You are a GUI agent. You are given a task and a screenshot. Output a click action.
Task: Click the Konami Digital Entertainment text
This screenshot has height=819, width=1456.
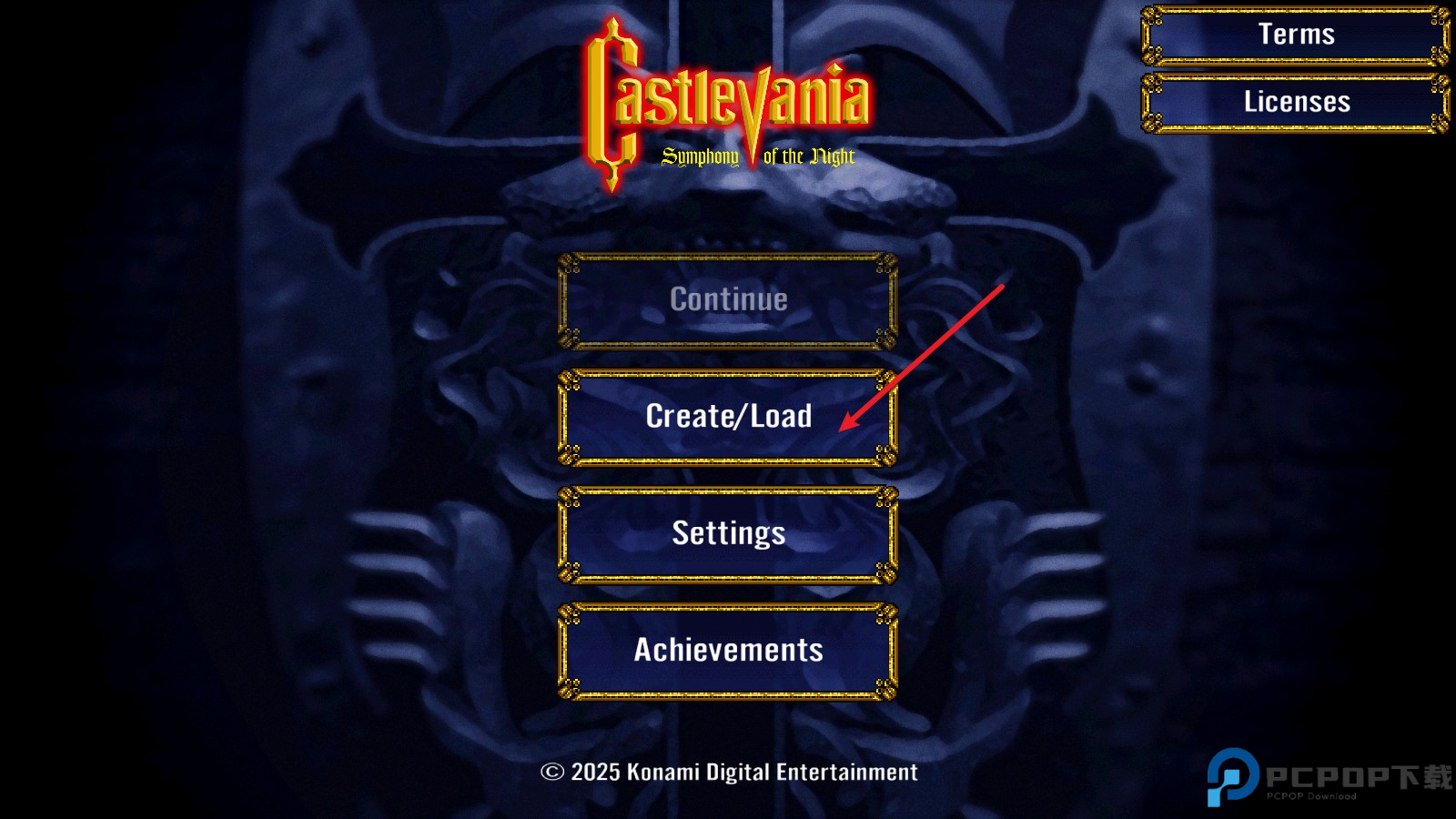tap(773, 773)
